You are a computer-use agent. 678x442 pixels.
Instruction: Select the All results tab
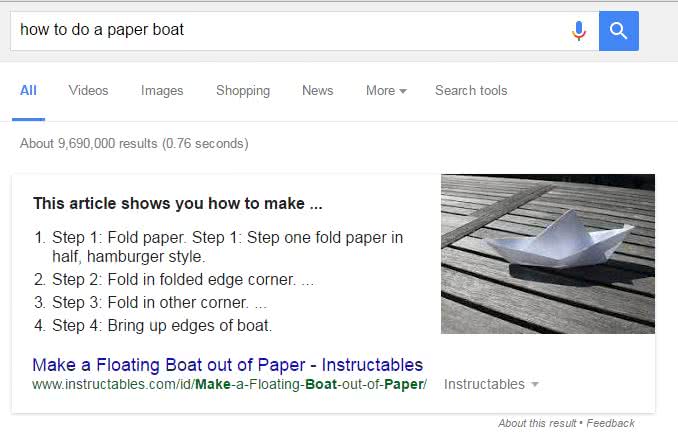[x=29, y=90]
